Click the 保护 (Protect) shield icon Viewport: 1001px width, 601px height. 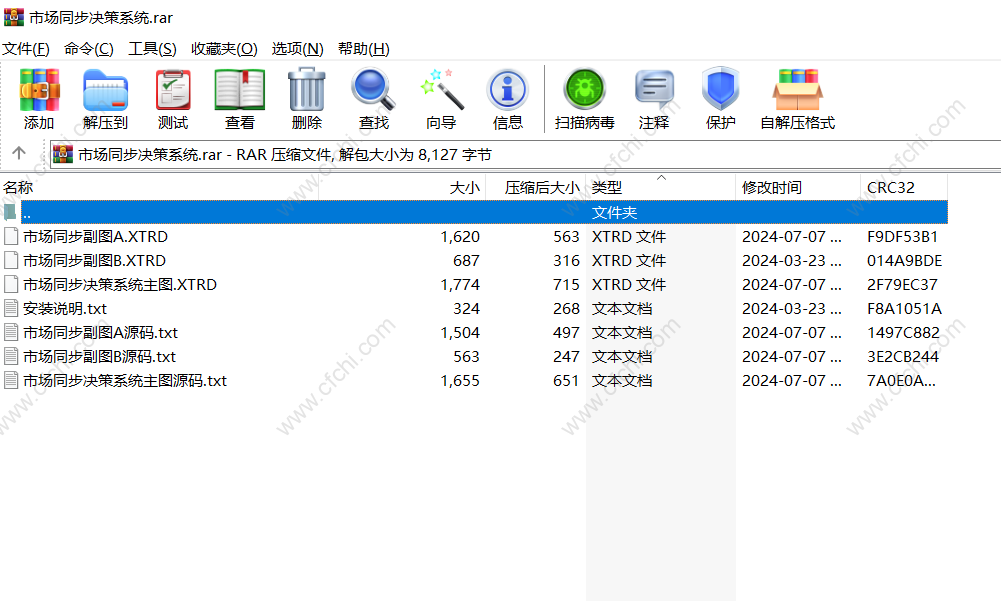pos(720,89)
